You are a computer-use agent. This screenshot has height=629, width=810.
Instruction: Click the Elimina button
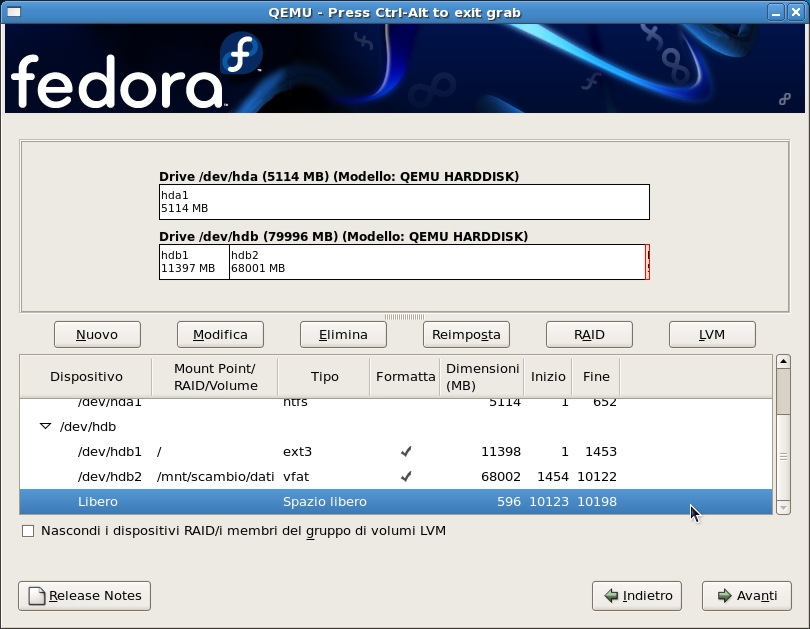[343, 335]
